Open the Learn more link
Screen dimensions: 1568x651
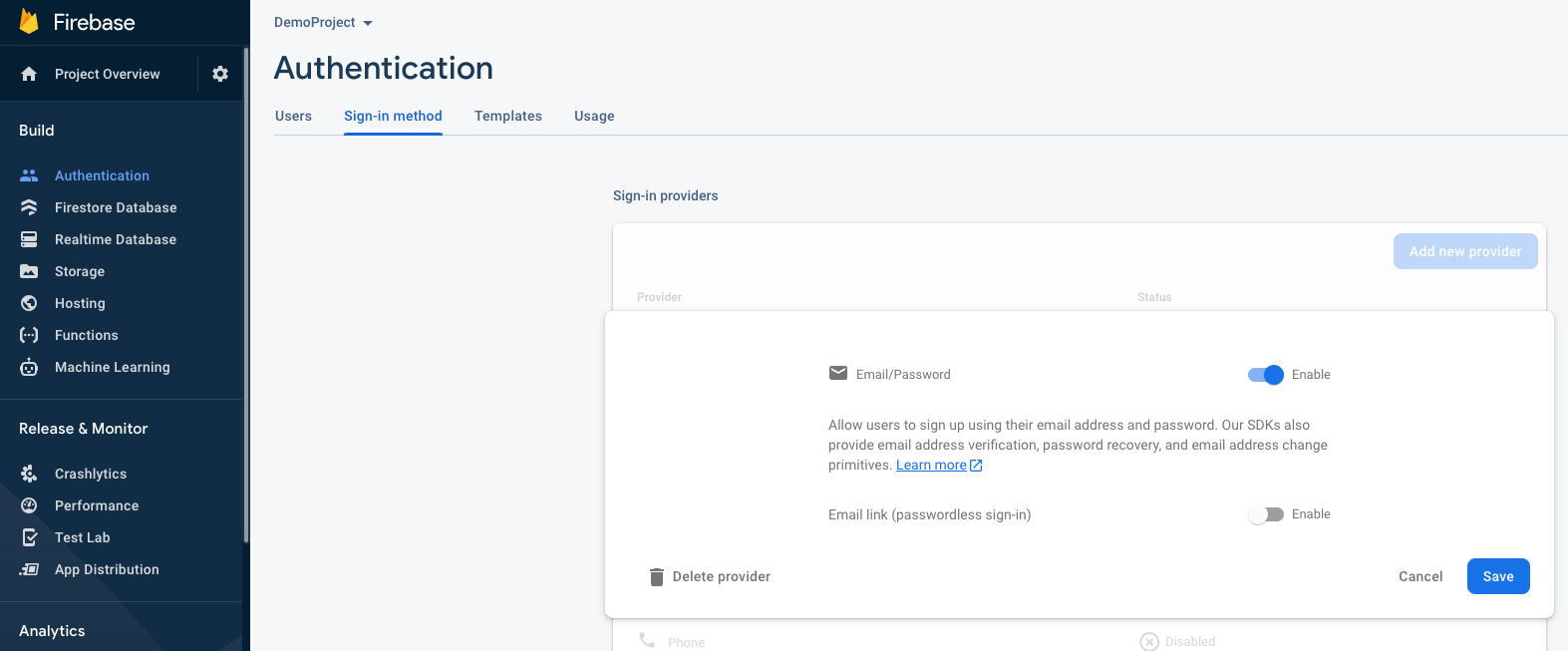click(x=932, y=466)
